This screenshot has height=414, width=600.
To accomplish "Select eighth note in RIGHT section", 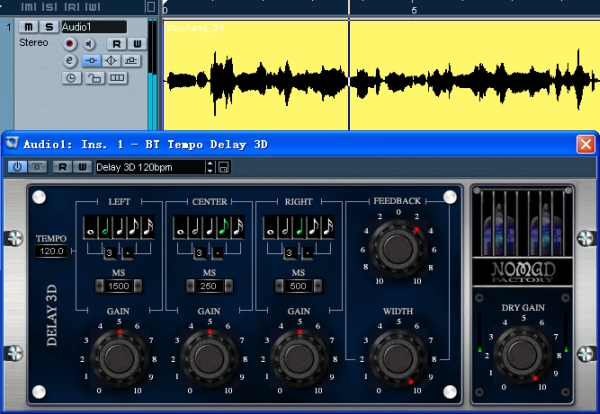I will 314,228.
